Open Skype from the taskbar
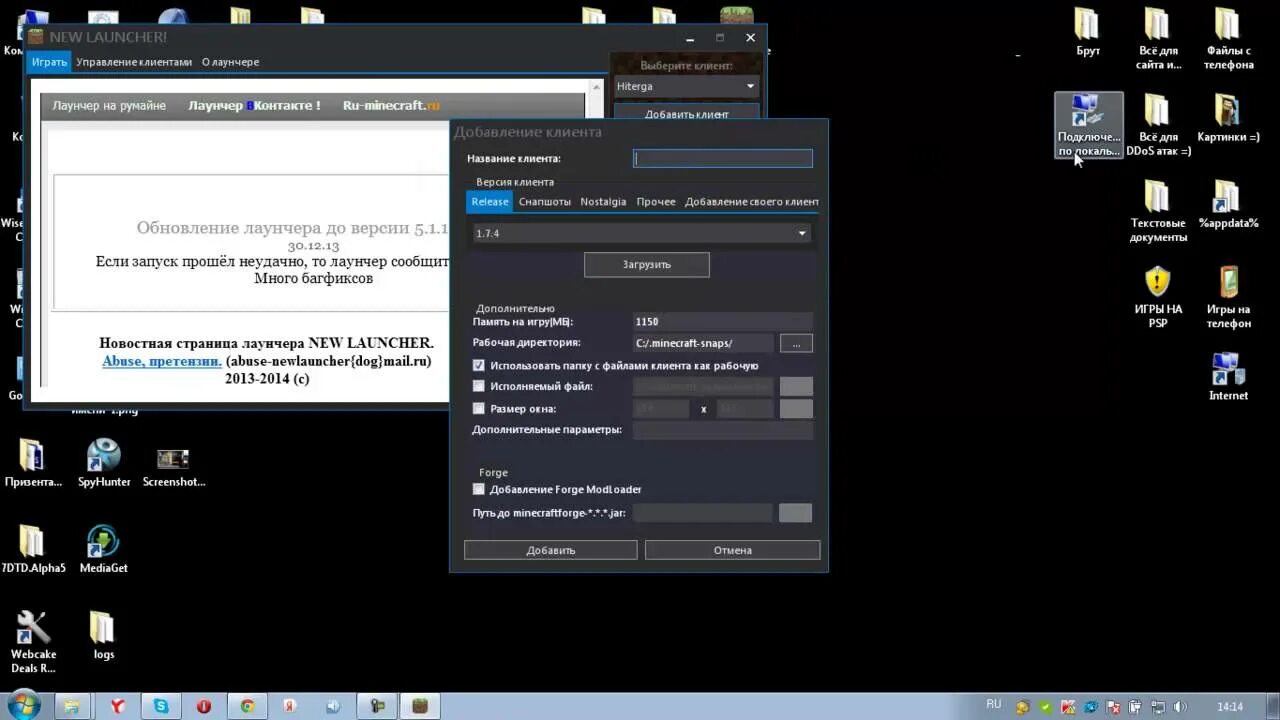This screenshot has height=720, width=1280. pyautogui.click(x=161, y=706)
